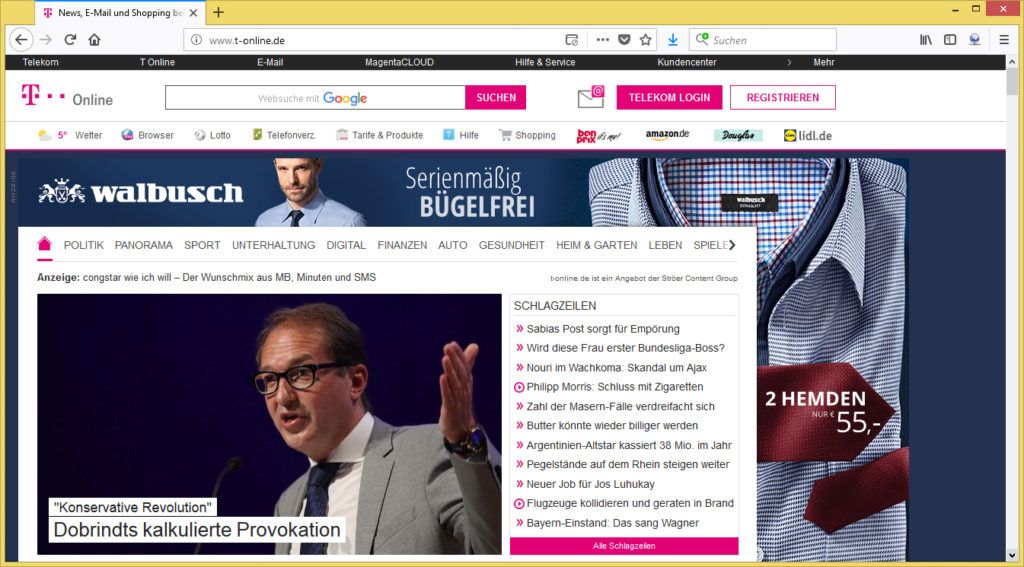Open headline Nouri im Wachkoma
Image resolution: width=1024 pixels, height=567 pixels.
(616, 367)
